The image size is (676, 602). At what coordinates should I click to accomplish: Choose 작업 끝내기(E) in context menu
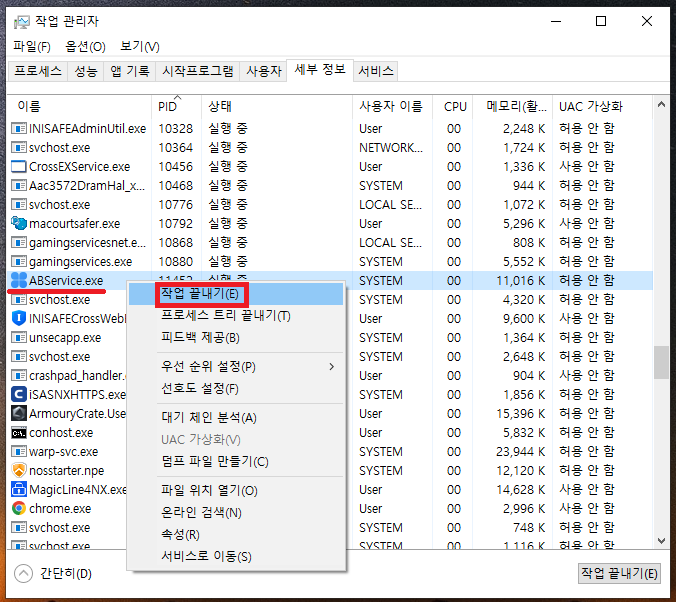(236, 294)
